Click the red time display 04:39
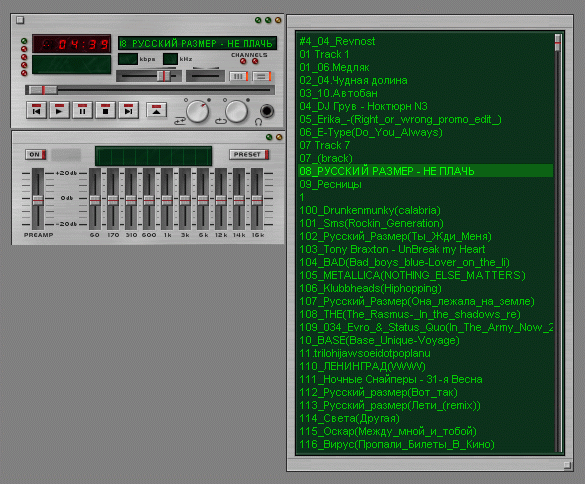Screen dimensions: 585x484 [71, 44]
